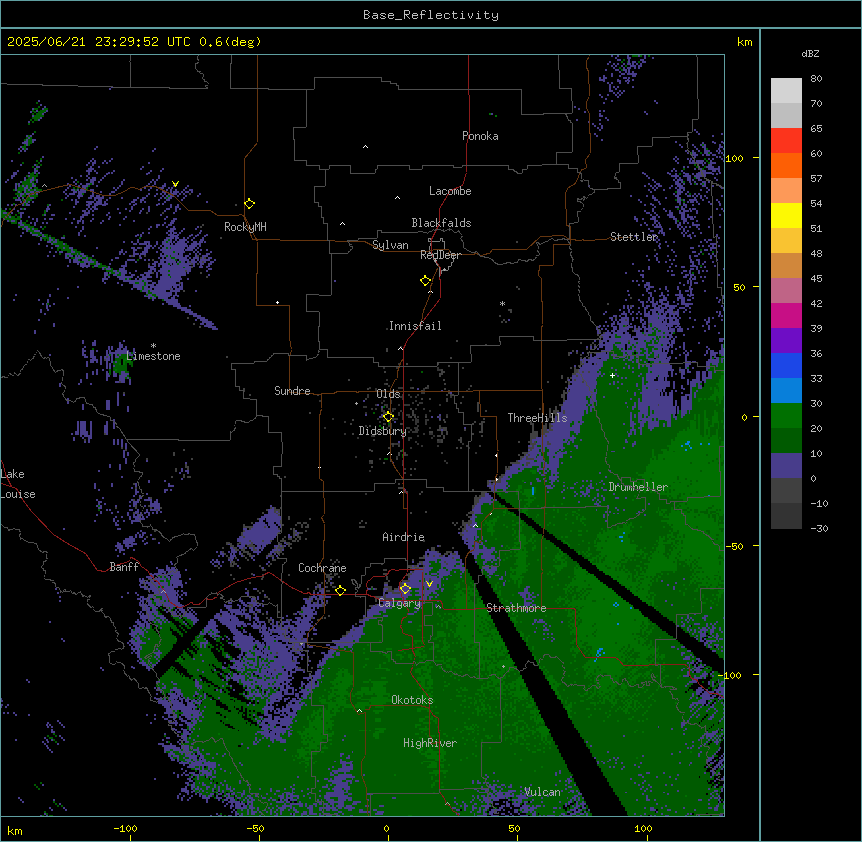Click the yellow V marker northwest of RockyMH

coord(175,184)
